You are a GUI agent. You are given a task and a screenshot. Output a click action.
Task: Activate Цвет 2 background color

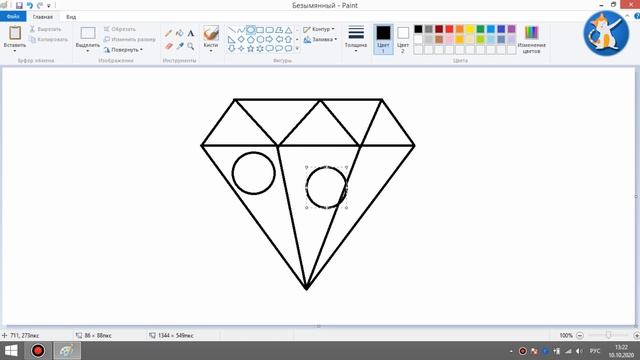tap(403, 39)
